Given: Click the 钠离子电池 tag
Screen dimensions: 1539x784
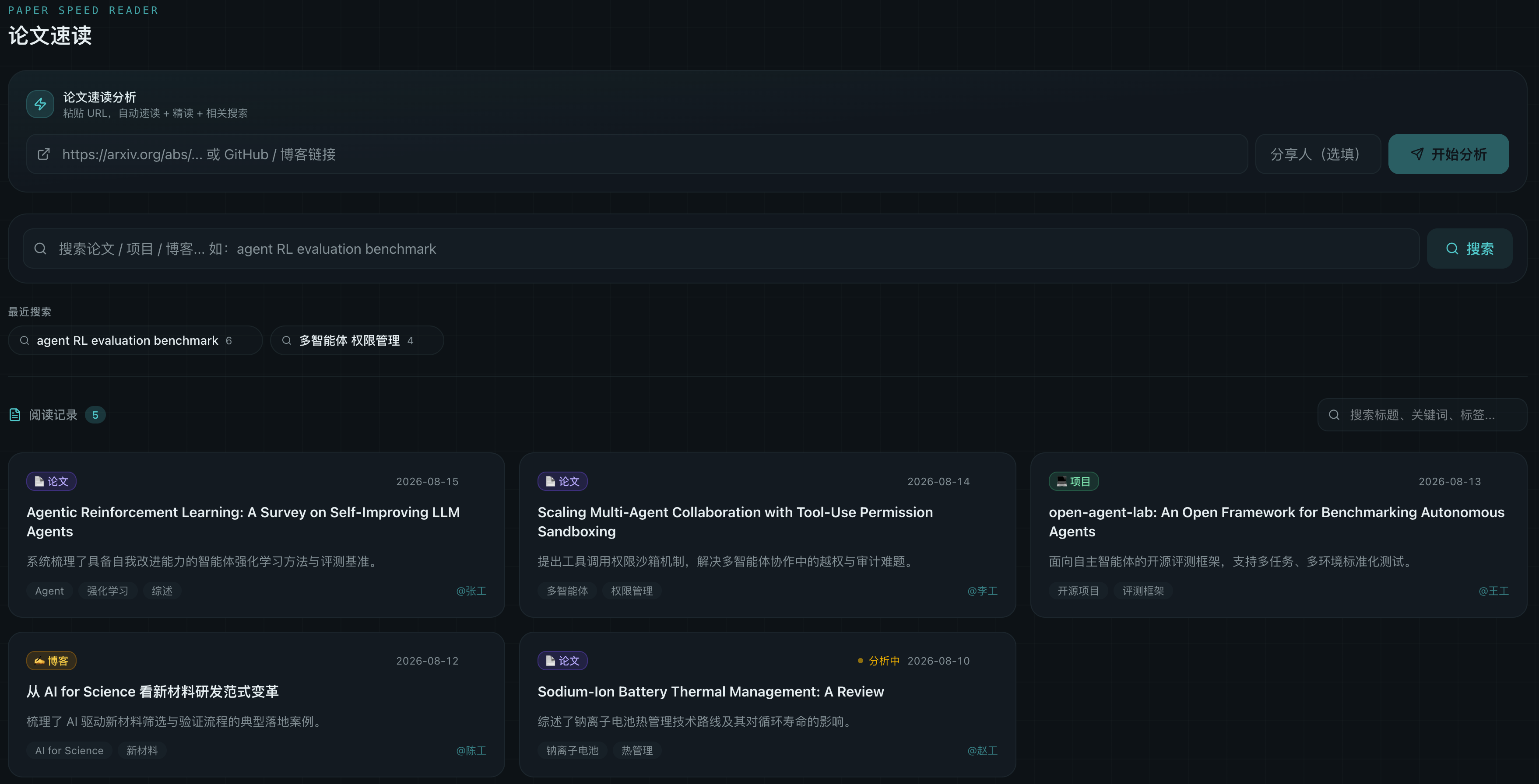Looking at the screenshot, I should coord(573,751).
